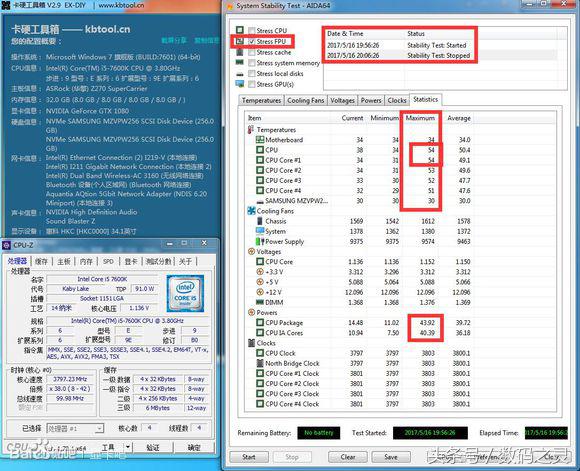Click the CPU temperature row icon
580x471 pixels.
(x=260, y=150)
